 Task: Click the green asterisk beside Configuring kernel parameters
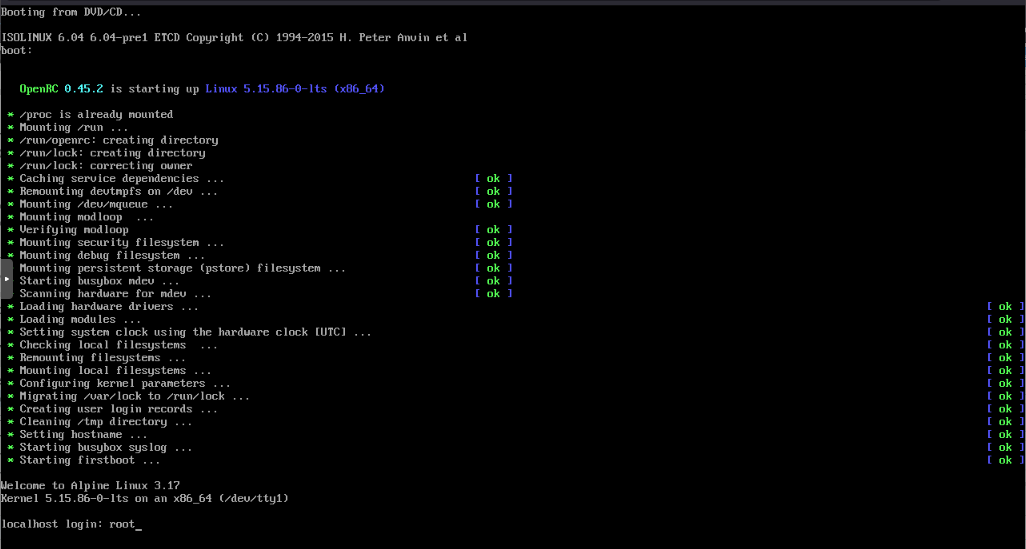point(10,384)
